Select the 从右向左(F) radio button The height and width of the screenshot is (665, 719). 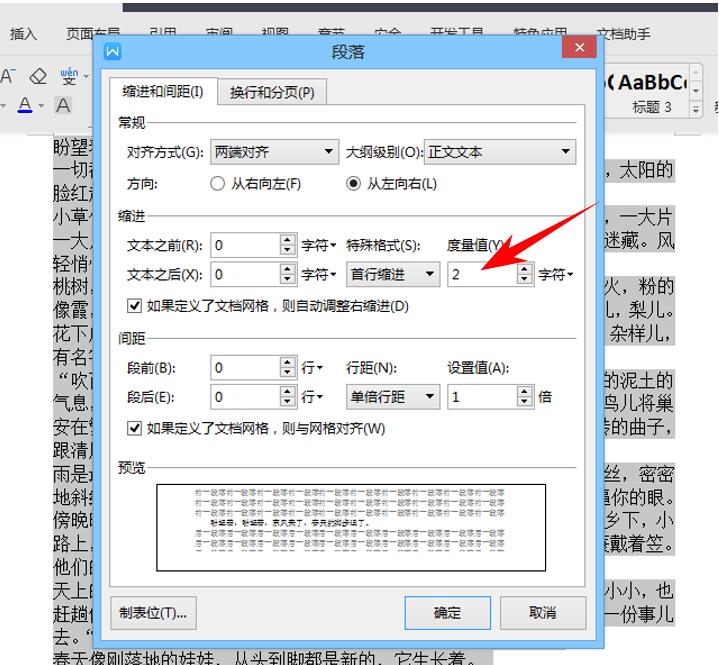(217, 184)
